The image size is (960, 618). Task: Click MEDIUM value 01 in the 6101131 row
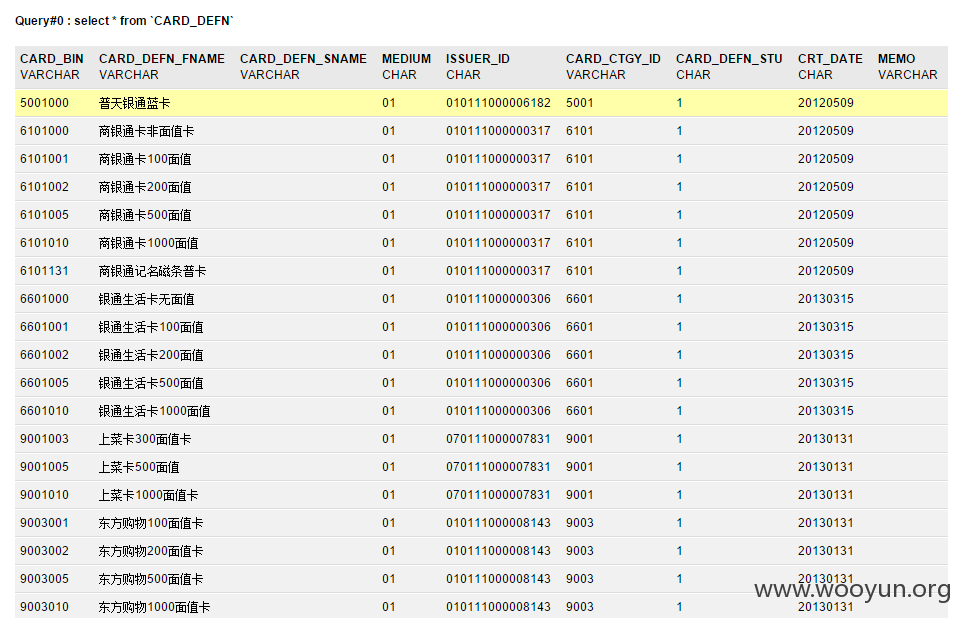[x=389, y=271]
